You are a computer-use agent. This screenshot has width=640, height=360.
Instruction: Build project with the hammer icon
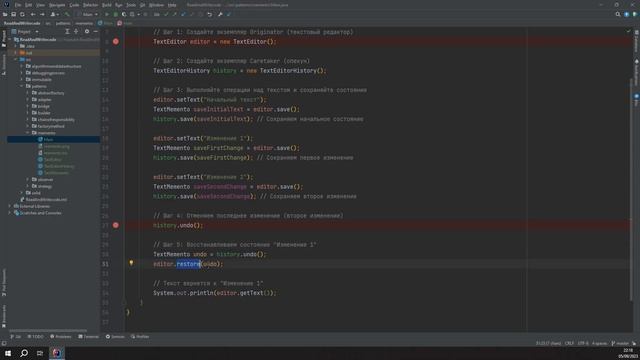[x=67, y=14]
